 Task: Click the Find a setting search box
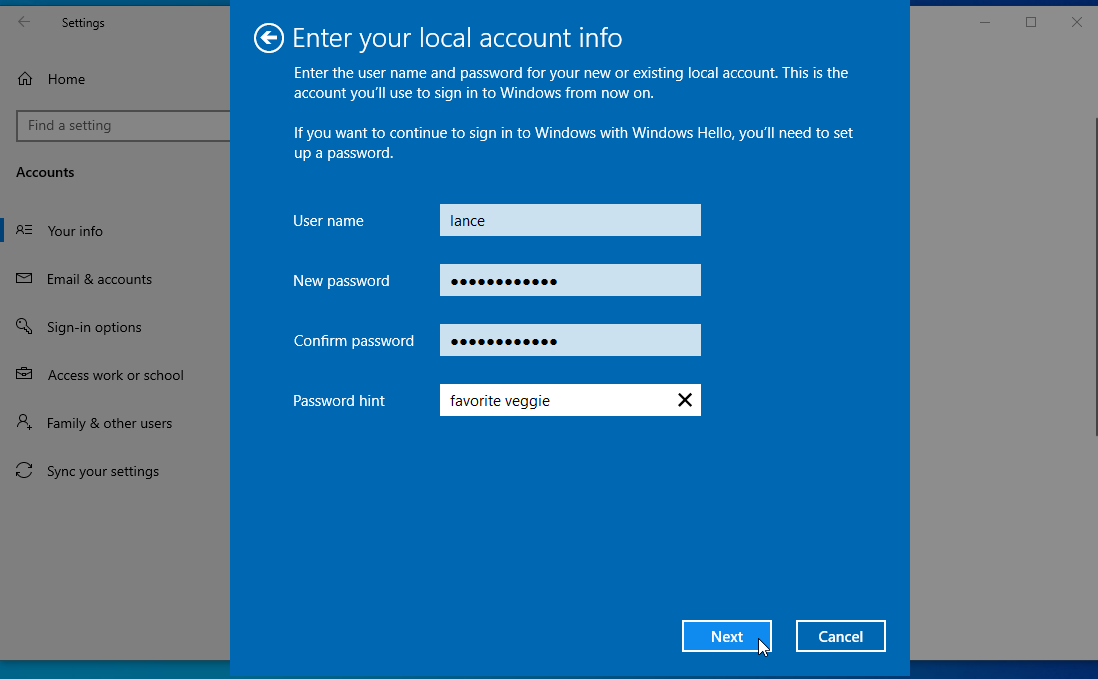pyautogui.click(x=123, y=126)
